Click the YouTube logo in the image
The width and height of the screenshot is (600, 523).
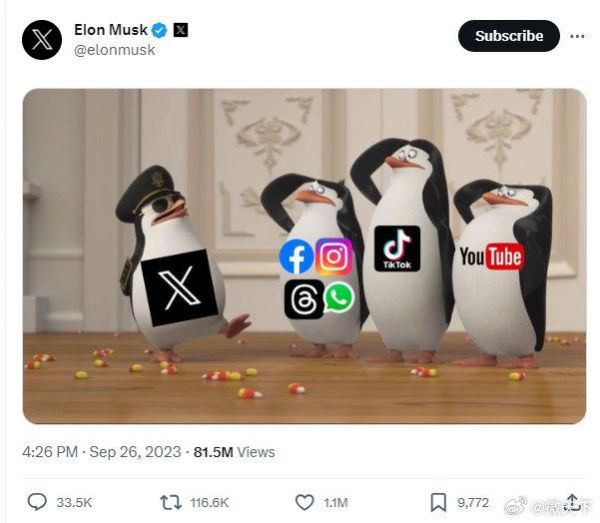(x=491, y=256)
